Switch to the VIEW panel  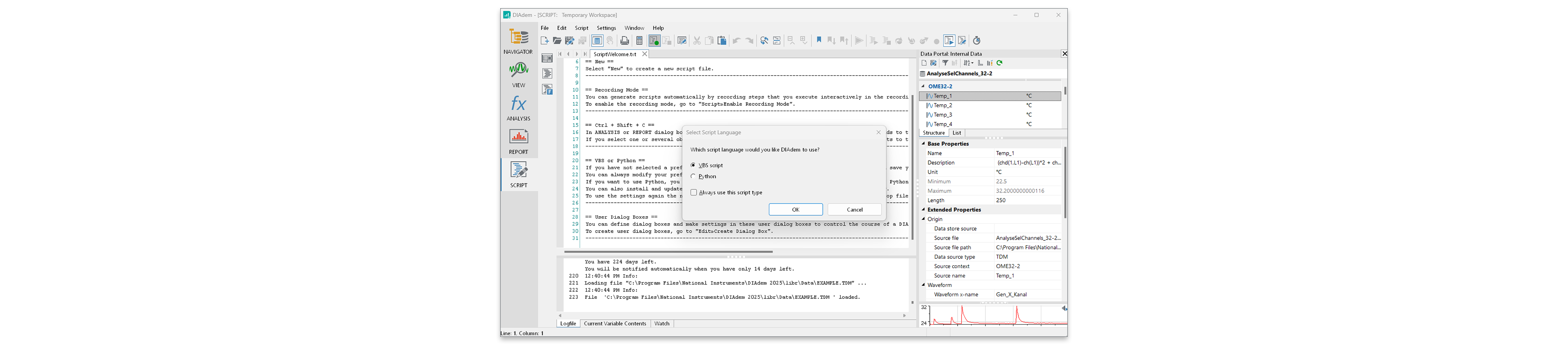coord(519,75)
